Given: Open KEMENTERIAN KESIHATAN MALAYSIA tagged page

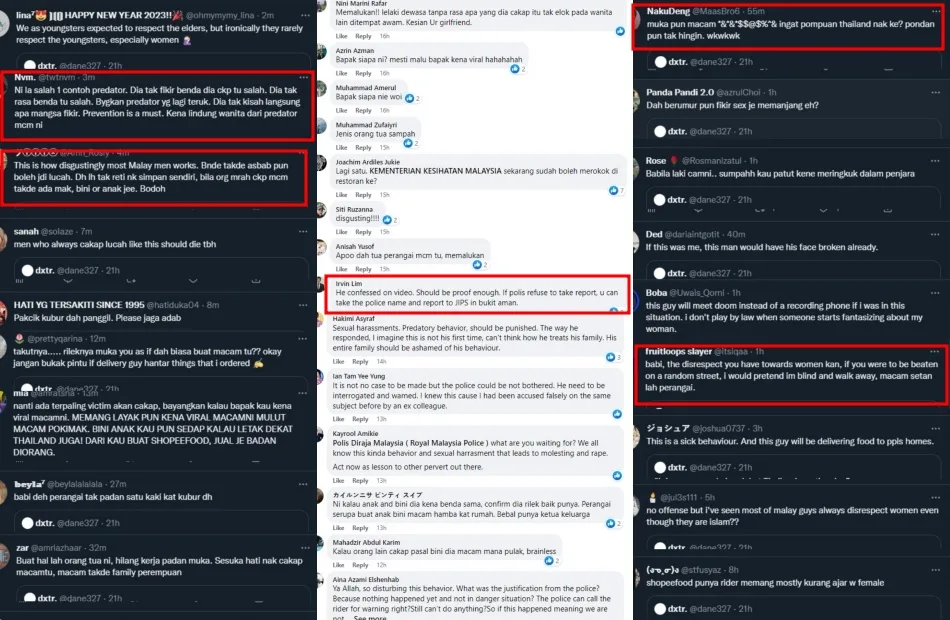Looking at the screenshot, I should [x=435, y=172].
